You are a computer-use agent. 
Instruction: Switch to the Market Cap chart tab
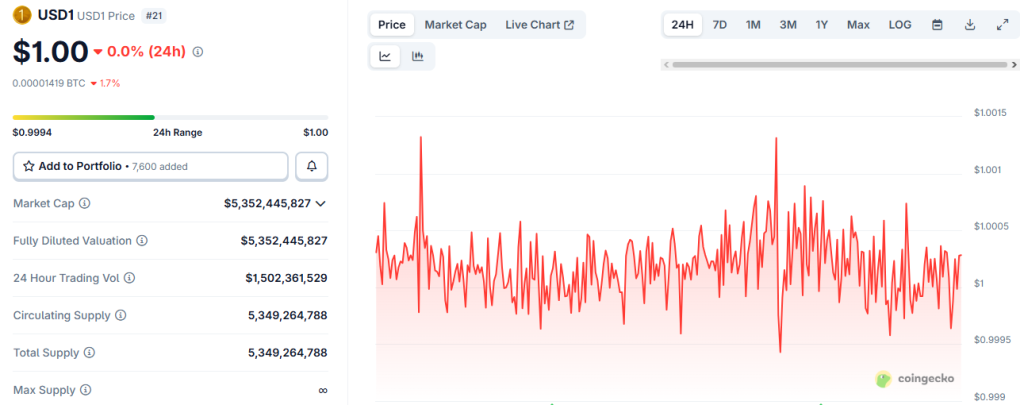456,25
